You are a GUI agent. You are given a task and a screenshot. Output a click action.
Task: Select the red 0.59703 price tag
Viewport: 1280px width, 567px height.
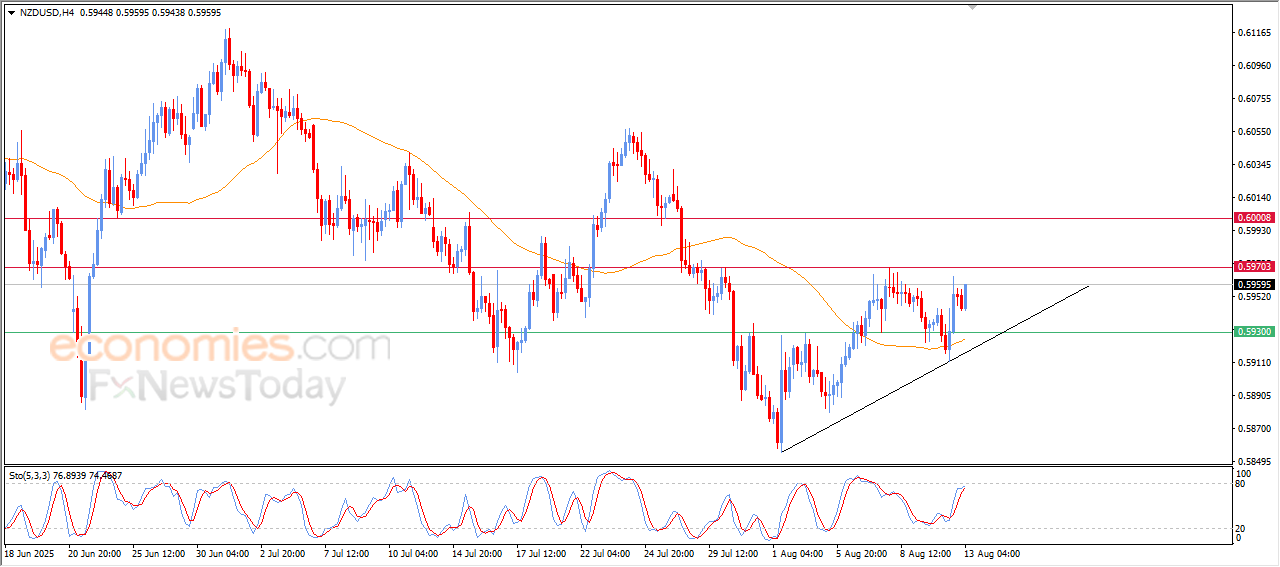coord(1254,267)
